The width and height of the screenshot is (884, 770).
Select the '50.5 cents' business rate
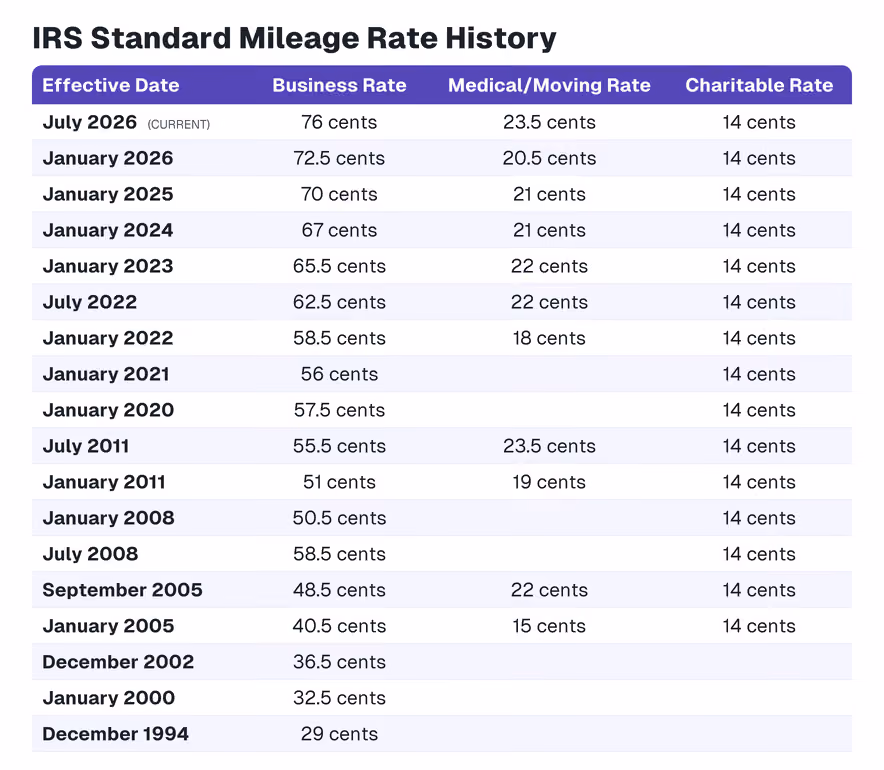point(339,519)
